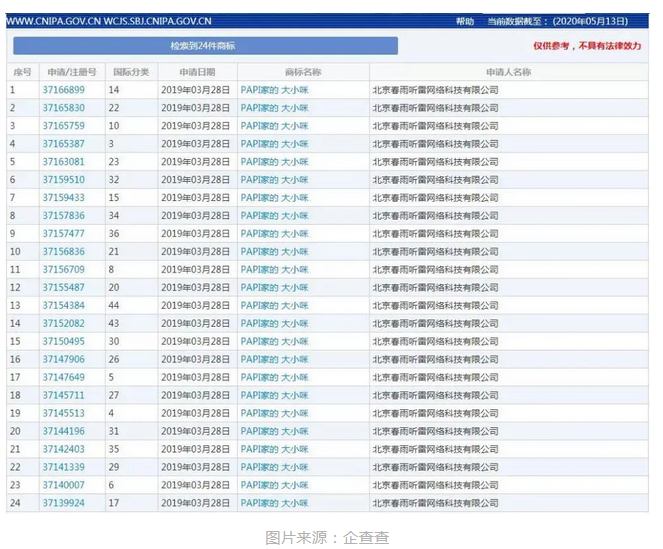This screenshot has height=549, width=663.
Task: Open registration number 37156836
Action: click(63, 252)
